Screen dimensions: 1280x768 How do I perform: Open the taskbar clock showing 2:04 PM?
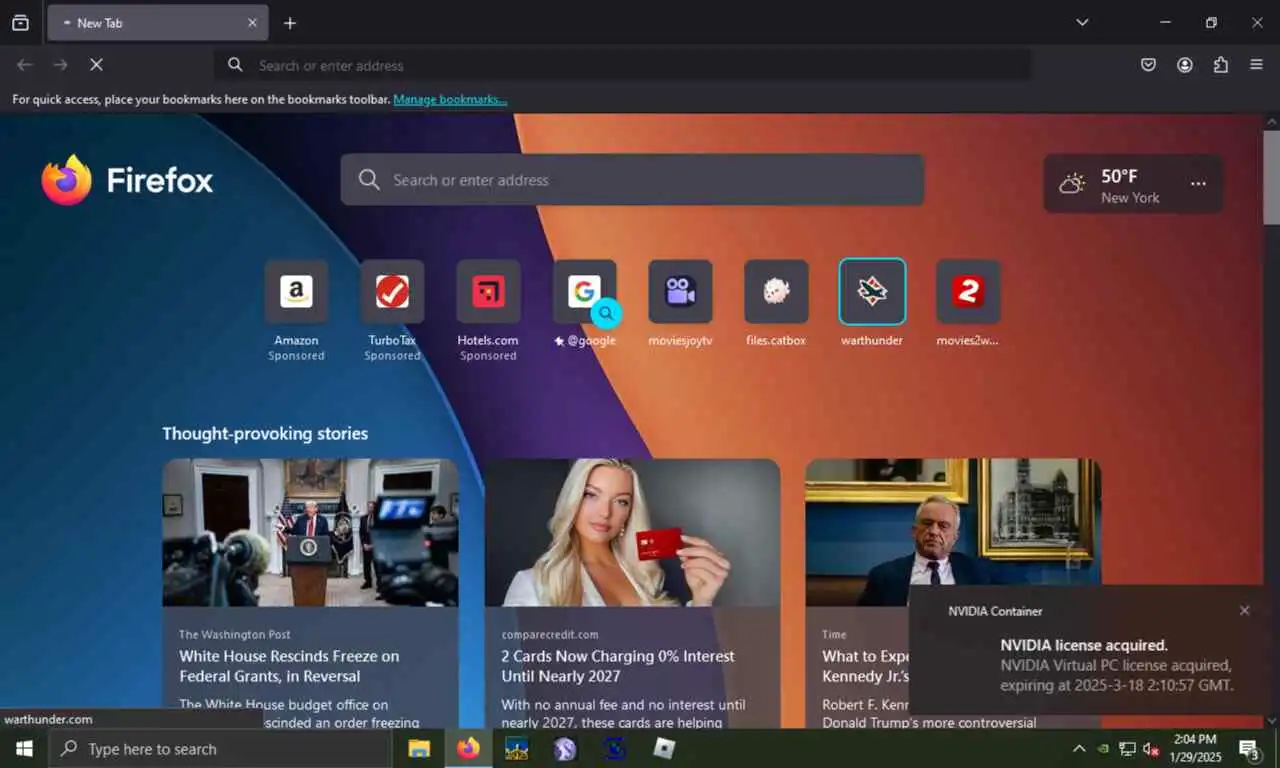pos(1195,748)
